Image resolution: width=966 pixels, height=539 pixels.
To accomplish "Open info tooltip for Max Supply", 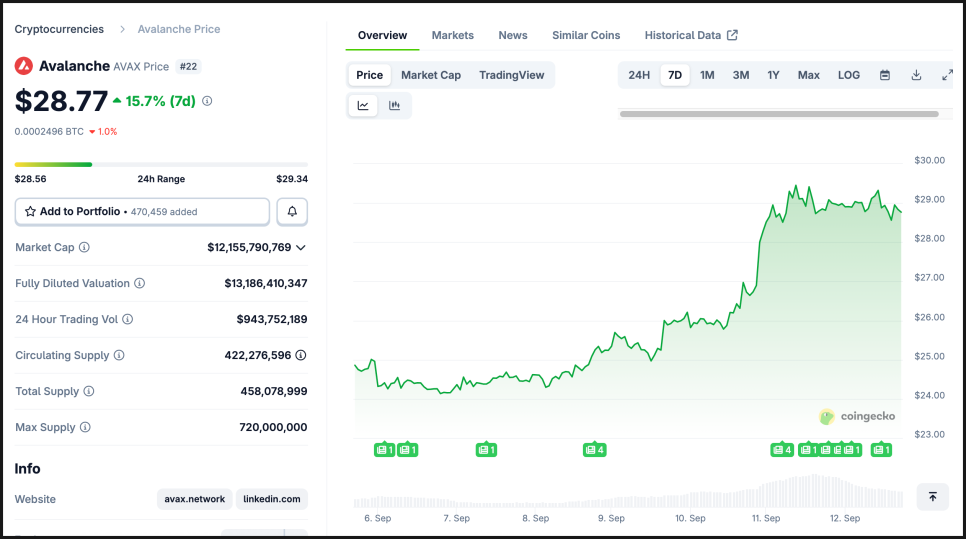I will 85,427.
